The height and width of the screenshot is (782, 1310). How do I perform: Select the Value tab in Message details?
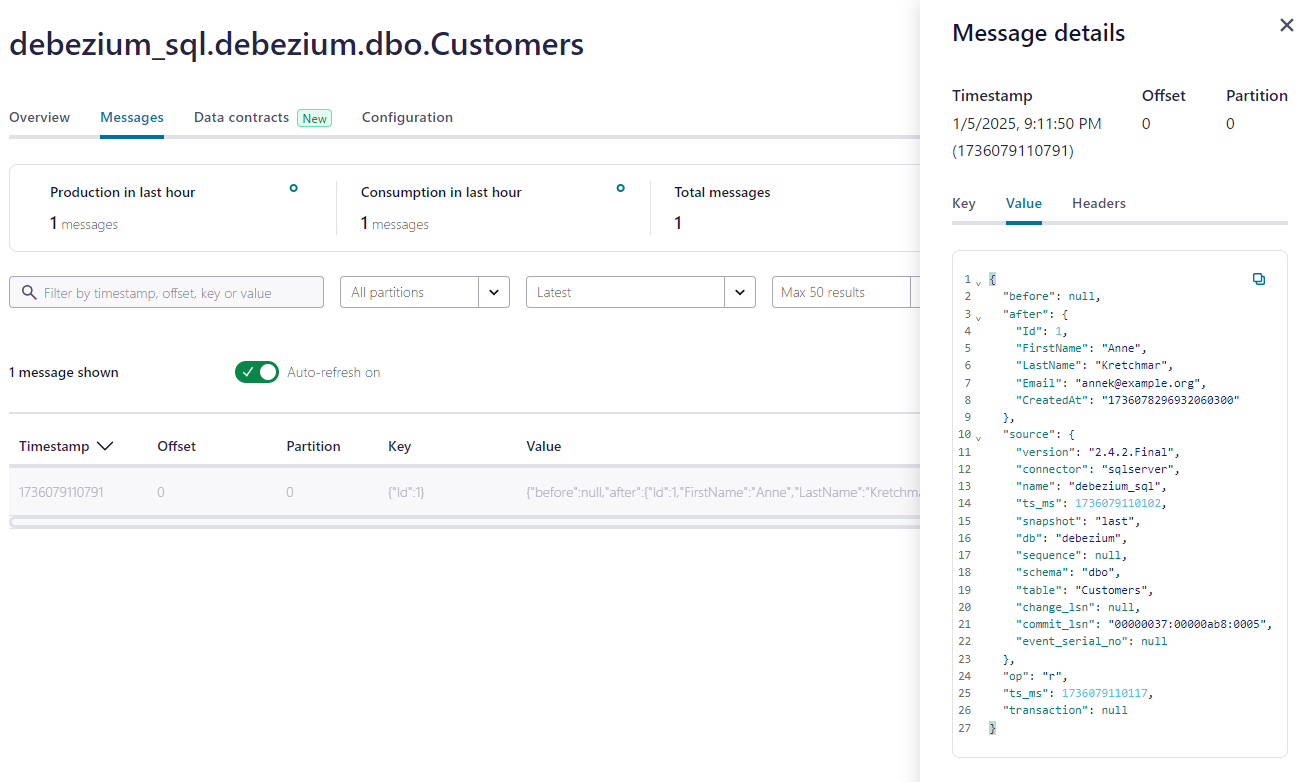(1024, 203)
